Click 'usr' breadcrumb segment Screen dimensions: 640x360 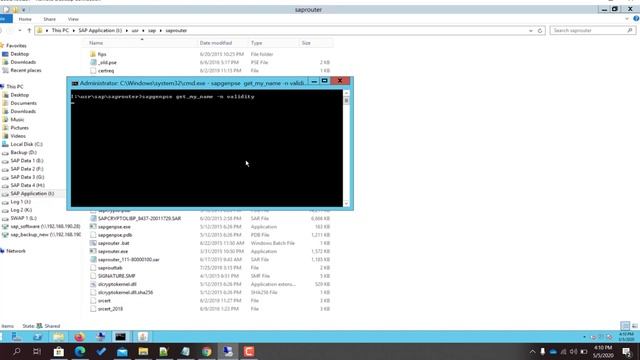click(135, 31)
